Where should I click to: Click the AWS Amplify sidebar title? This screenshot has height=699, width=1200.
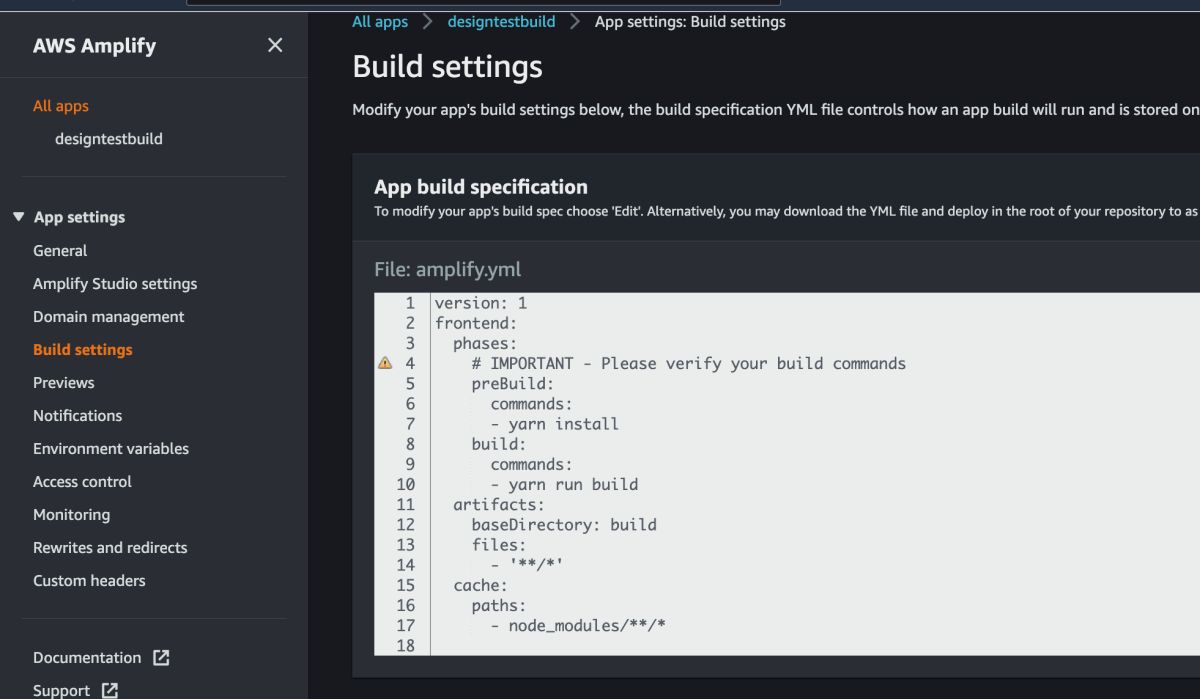[94, 46]
